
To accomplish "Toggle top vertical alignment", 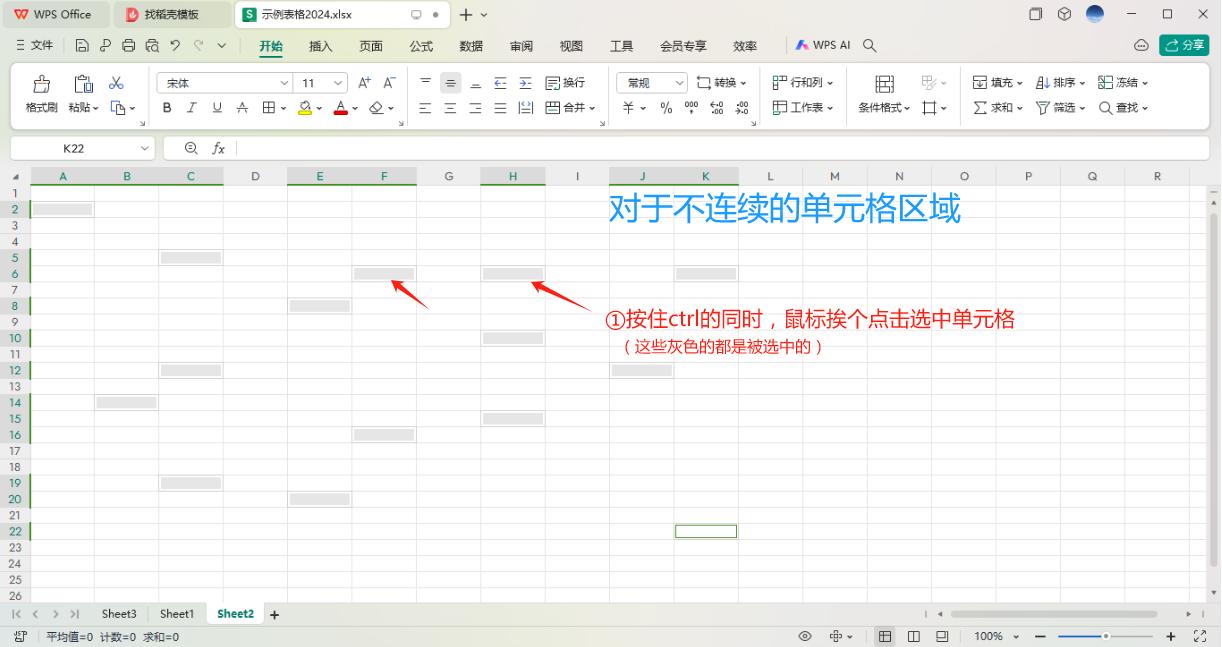I will click(x=425, y=83).
